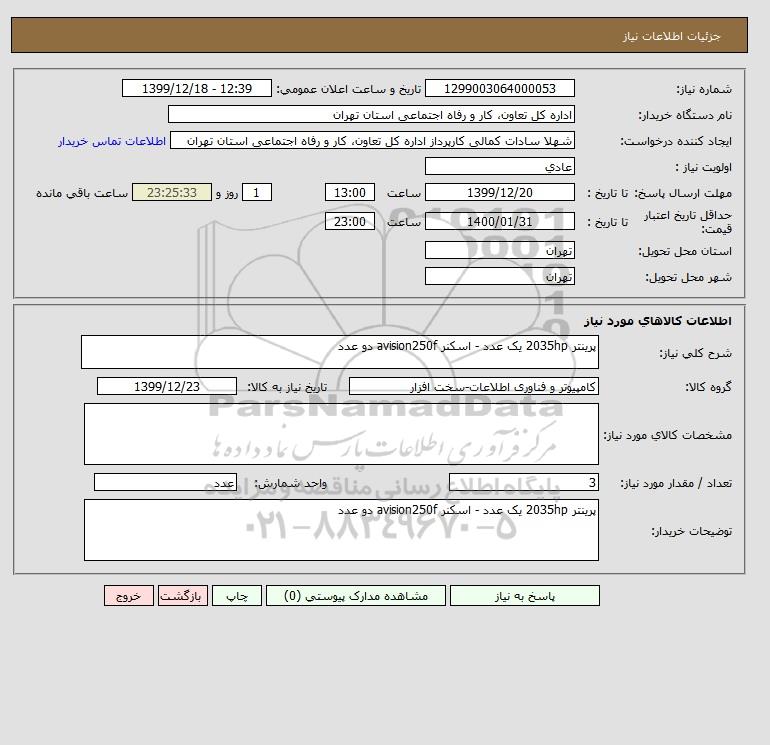The height and width of the screenshot is (745, 770).
Task: Click the remaining time 23:25:33 field
Action: (172, 193)
